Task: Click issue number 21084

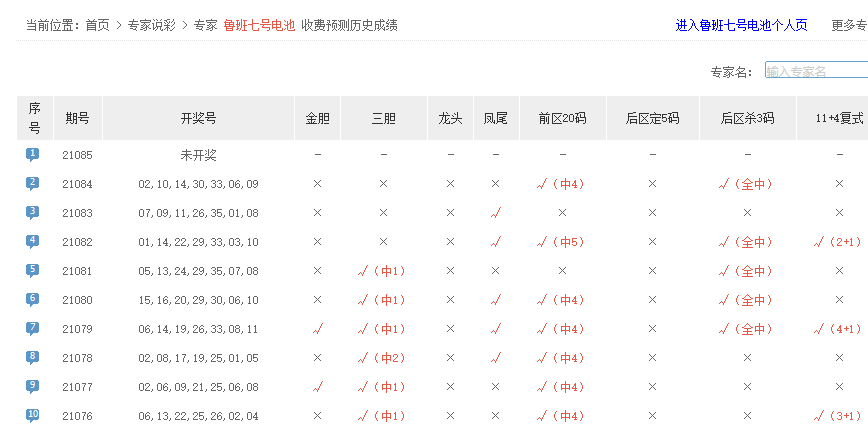Action: pyautogui.click(x=77, y=184)
